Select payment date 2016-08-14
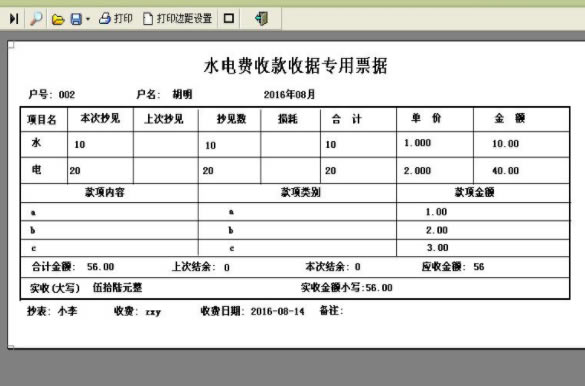Viewport: 585px width, 386px height. pos(277,311)
